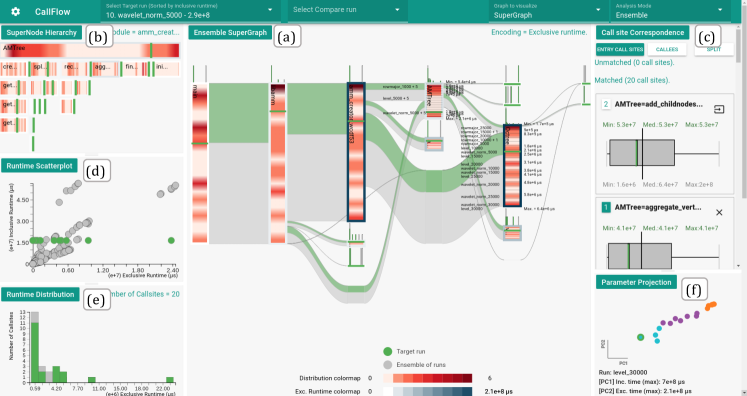Click the green target run marker in Parameter Projection
Image resolution: width=747 pixels, height=396 pixels.
click(x=640, y=337)
